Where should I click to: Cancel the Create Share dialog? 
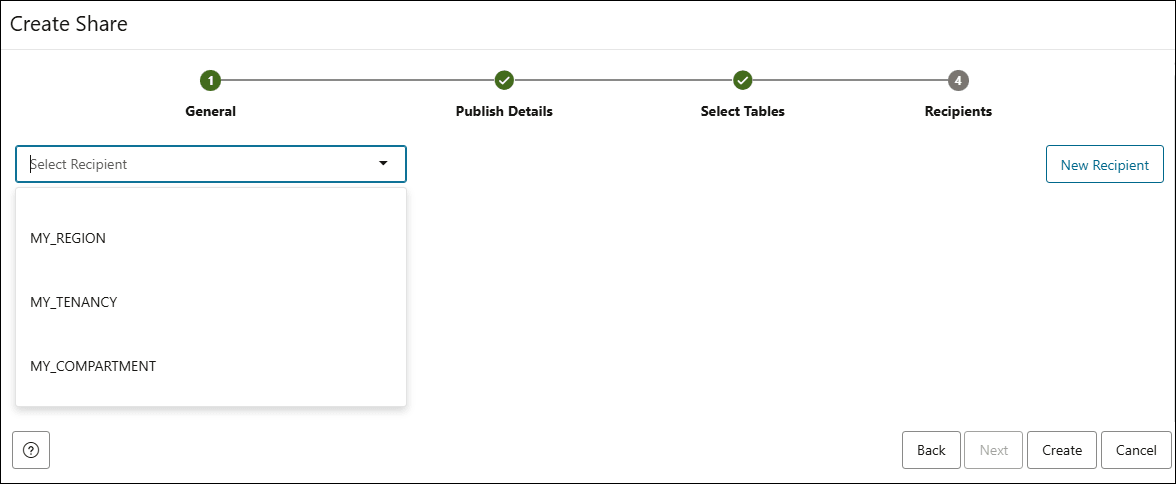[x=1136, y=450]
